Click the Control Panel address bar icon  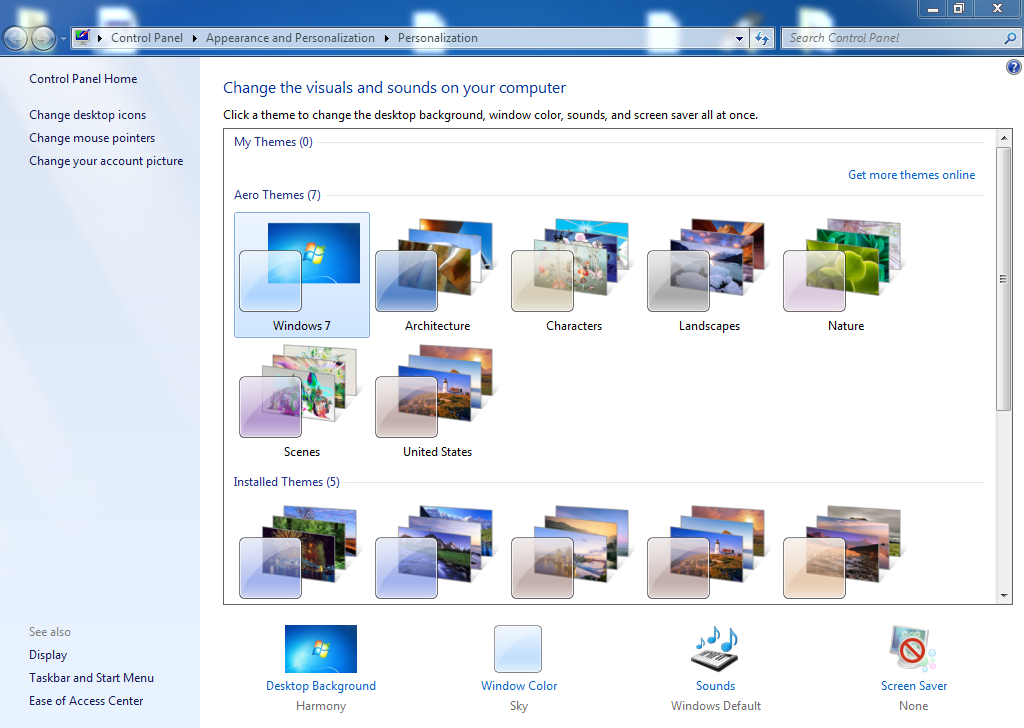pyautogui.click(x=82, y=37)
